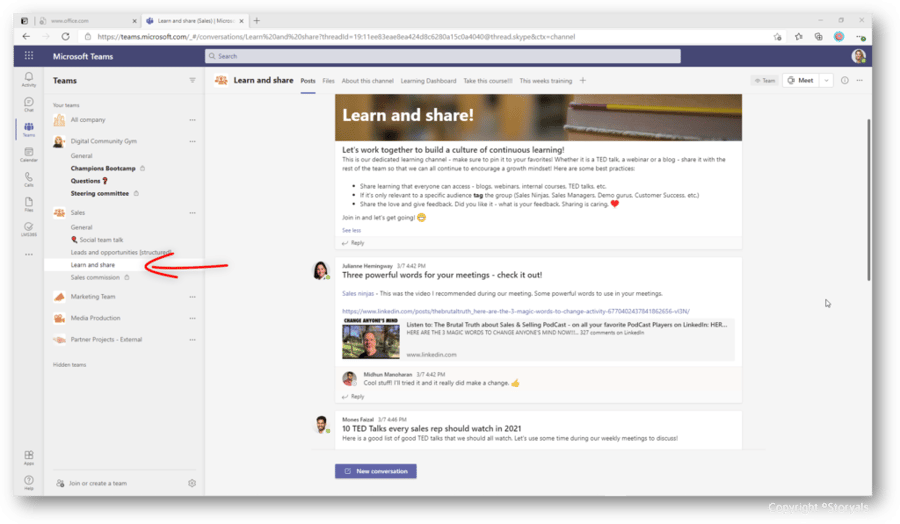
Task: Select Learn and share channel
Action: point(92,265)
